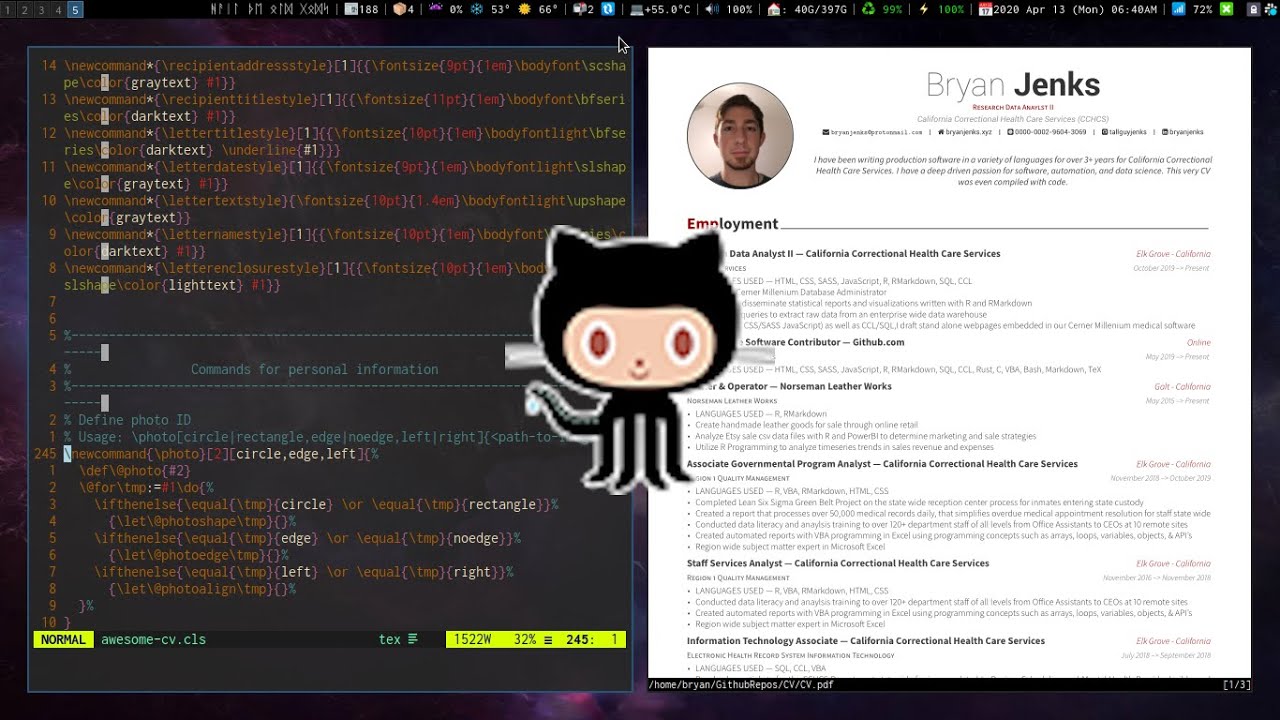Click the +55.0°C temperature reading
The image size is (1280, 720).
click(x=668, y=9)
